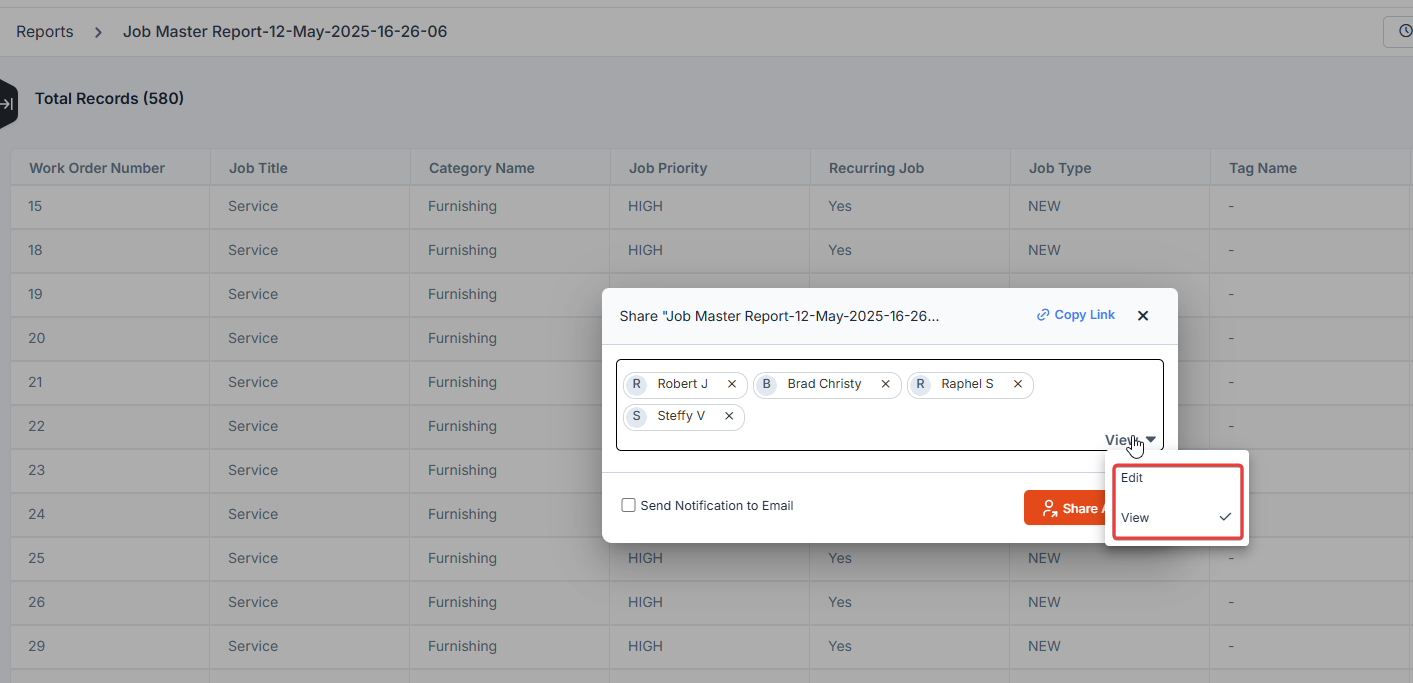
Task: Click HIGH priority in row 15
Action: 645,206
